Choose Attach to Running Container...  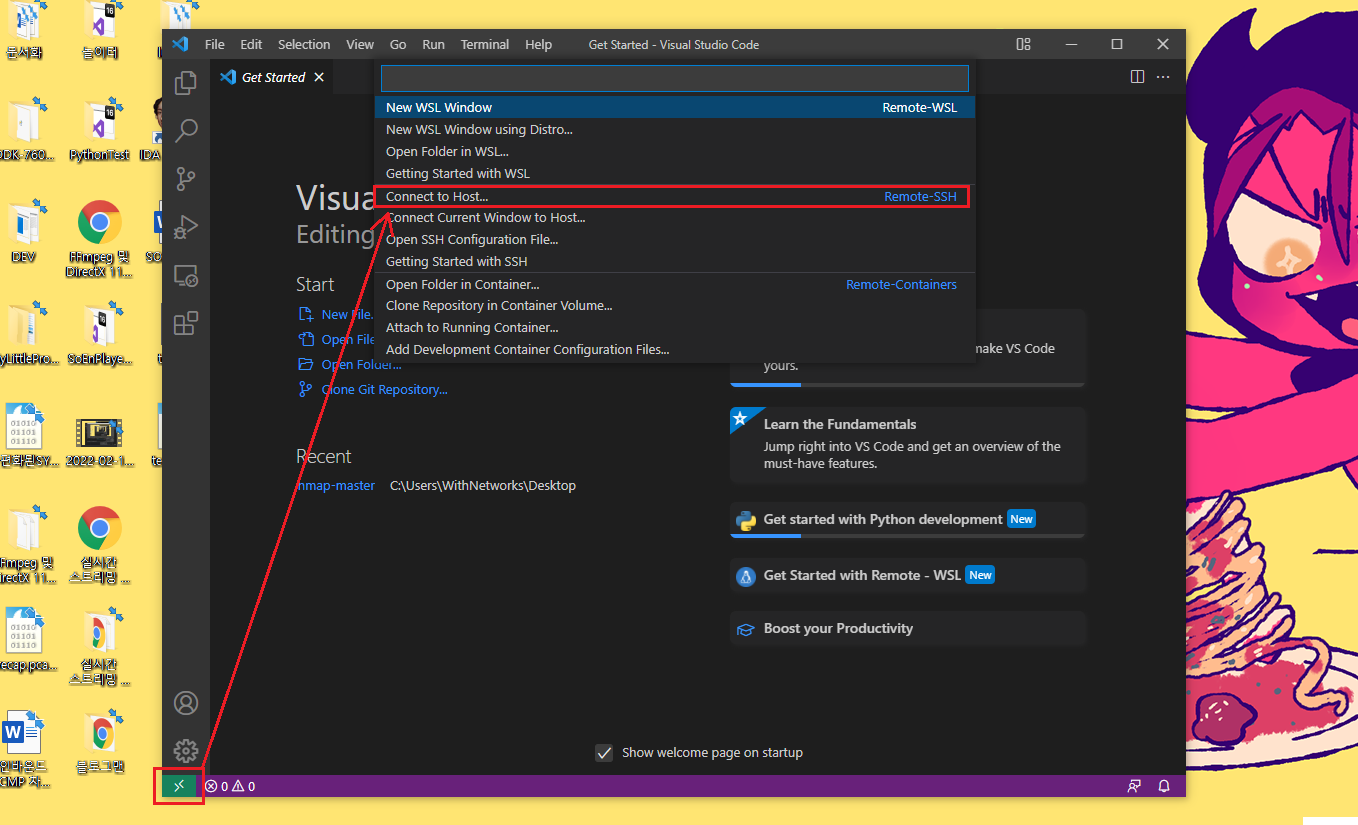[675, 327]
